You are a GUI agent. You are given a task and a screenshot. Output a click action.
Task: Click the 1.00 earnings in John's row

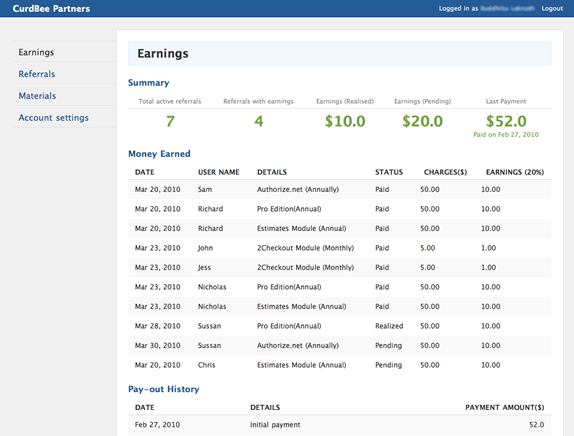tap(488, 248)
